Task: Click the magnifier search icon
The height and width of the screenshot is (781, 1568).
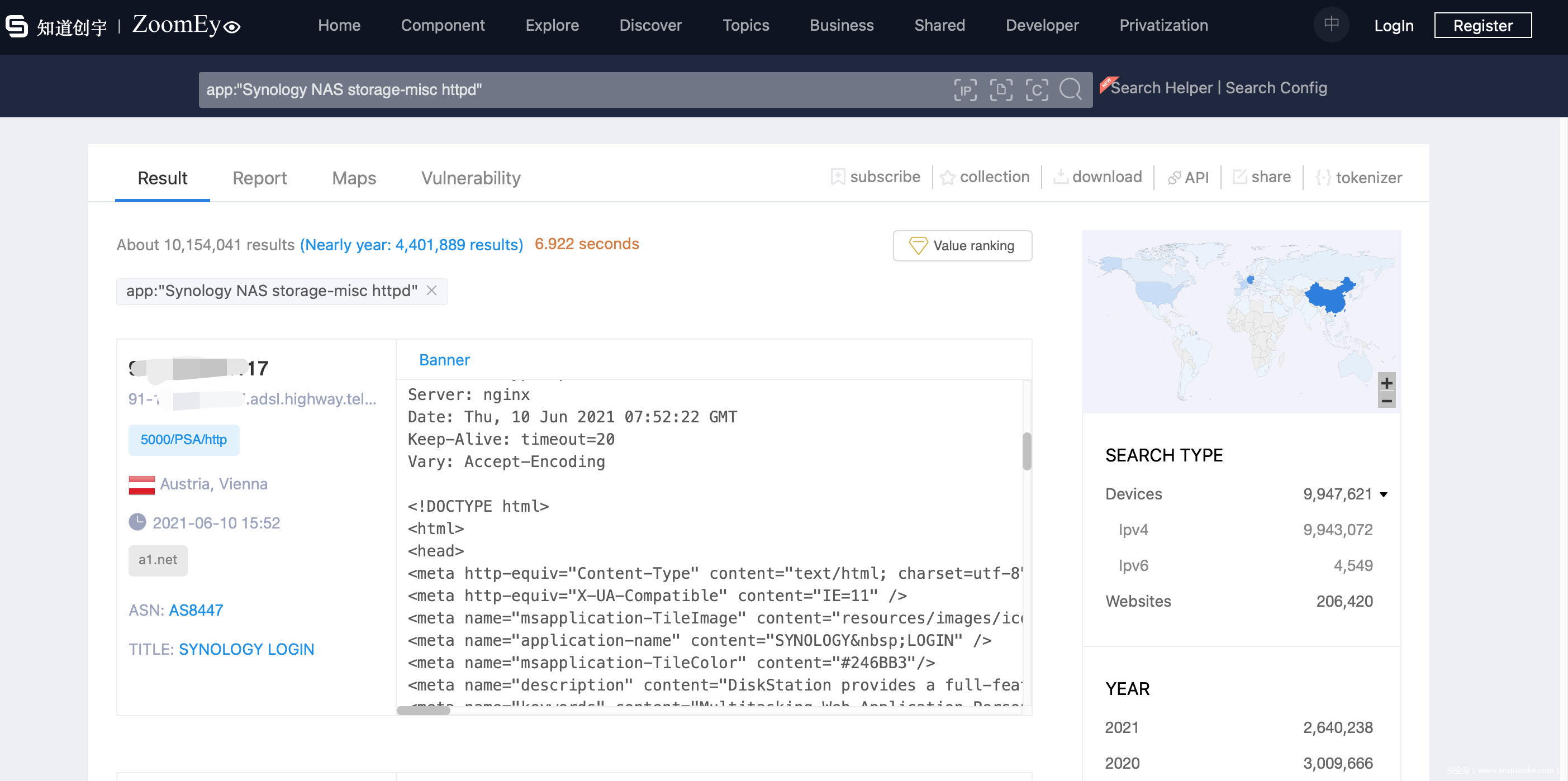Action: tap(1070, 89)
